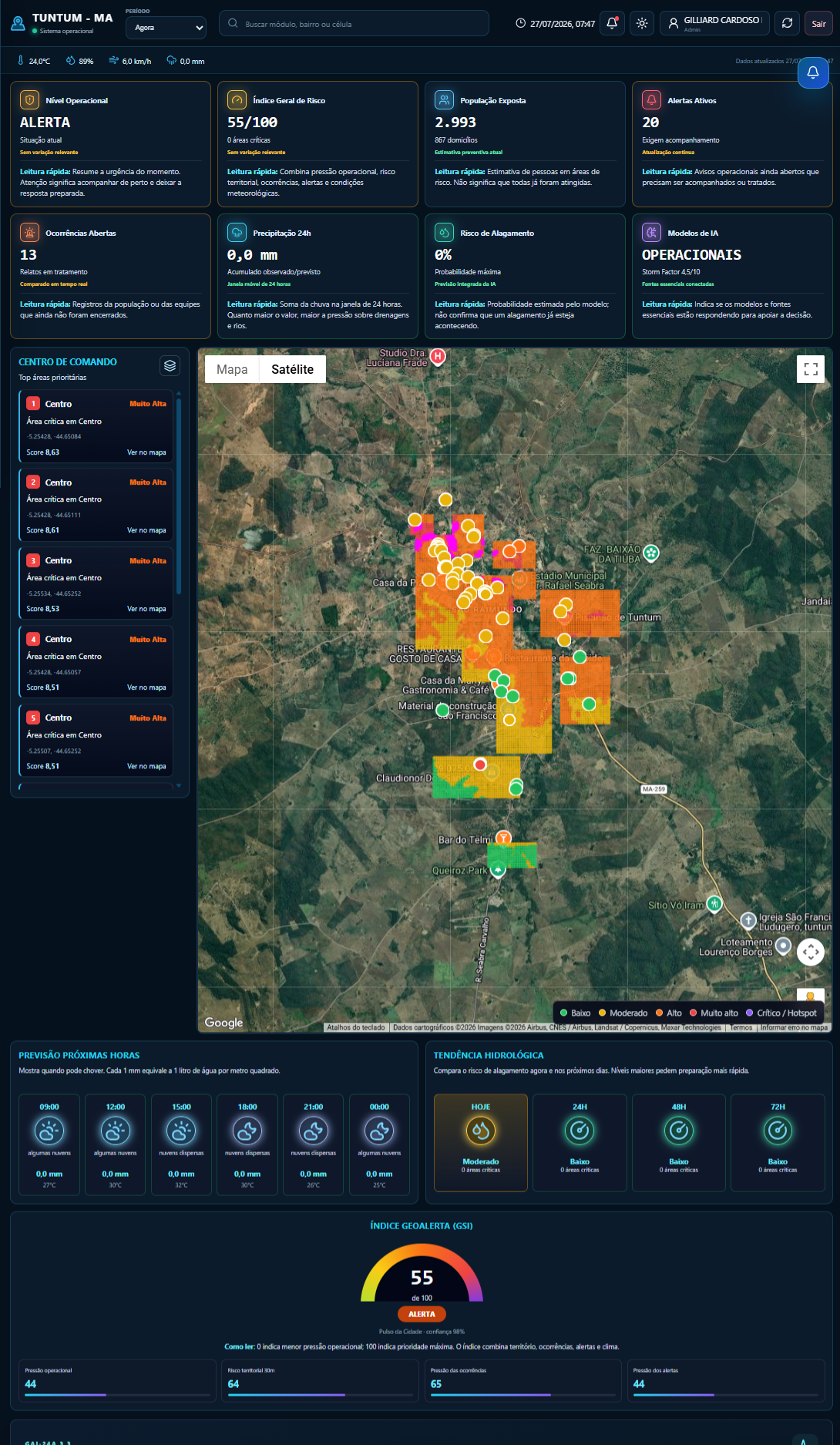Select the 24H hydrological trend card

(x=580, y=1142)
